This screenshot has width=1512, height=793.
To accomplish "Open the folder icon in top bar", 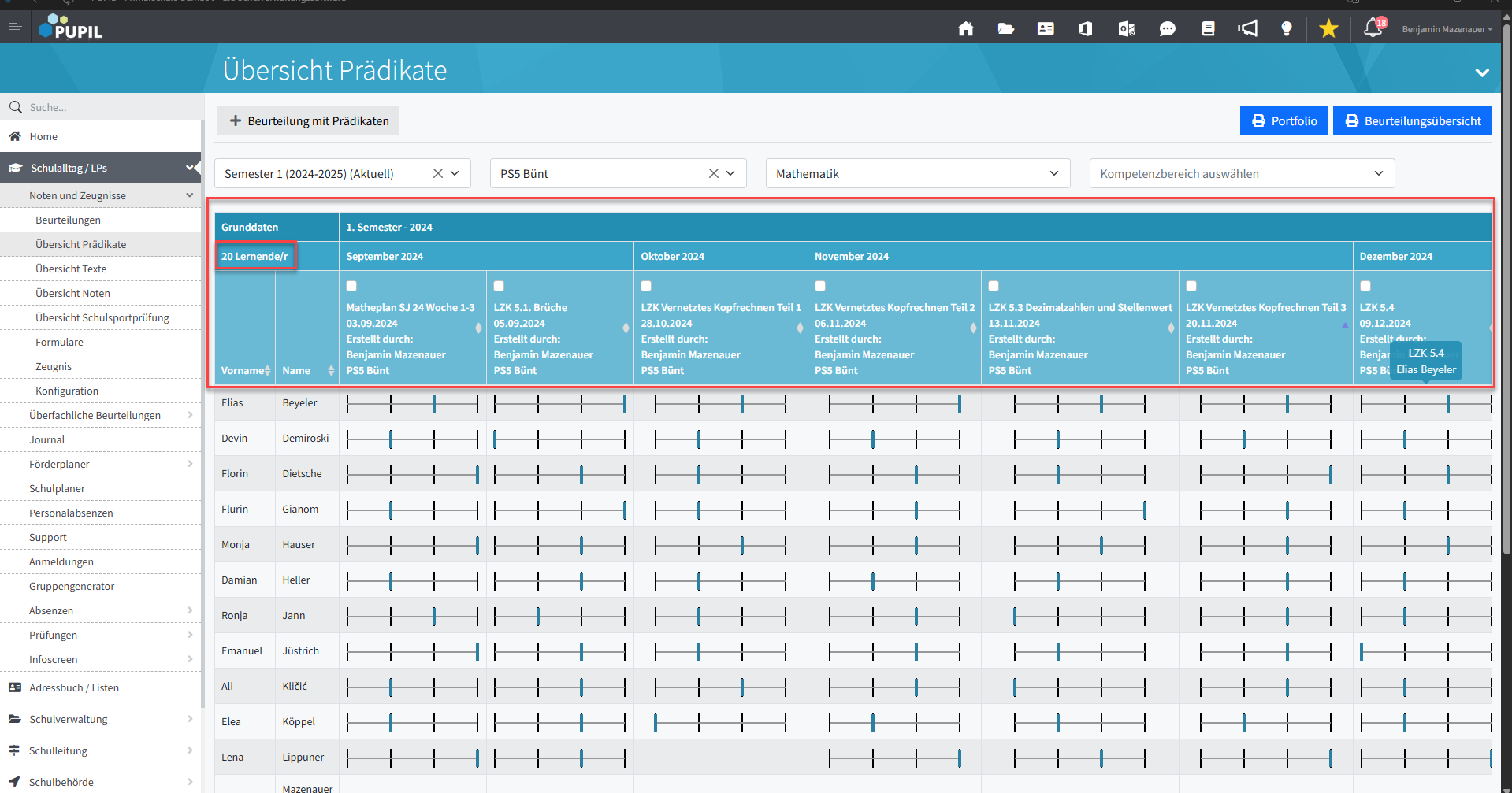I will pyautogui.click(x=1005, y=29).
